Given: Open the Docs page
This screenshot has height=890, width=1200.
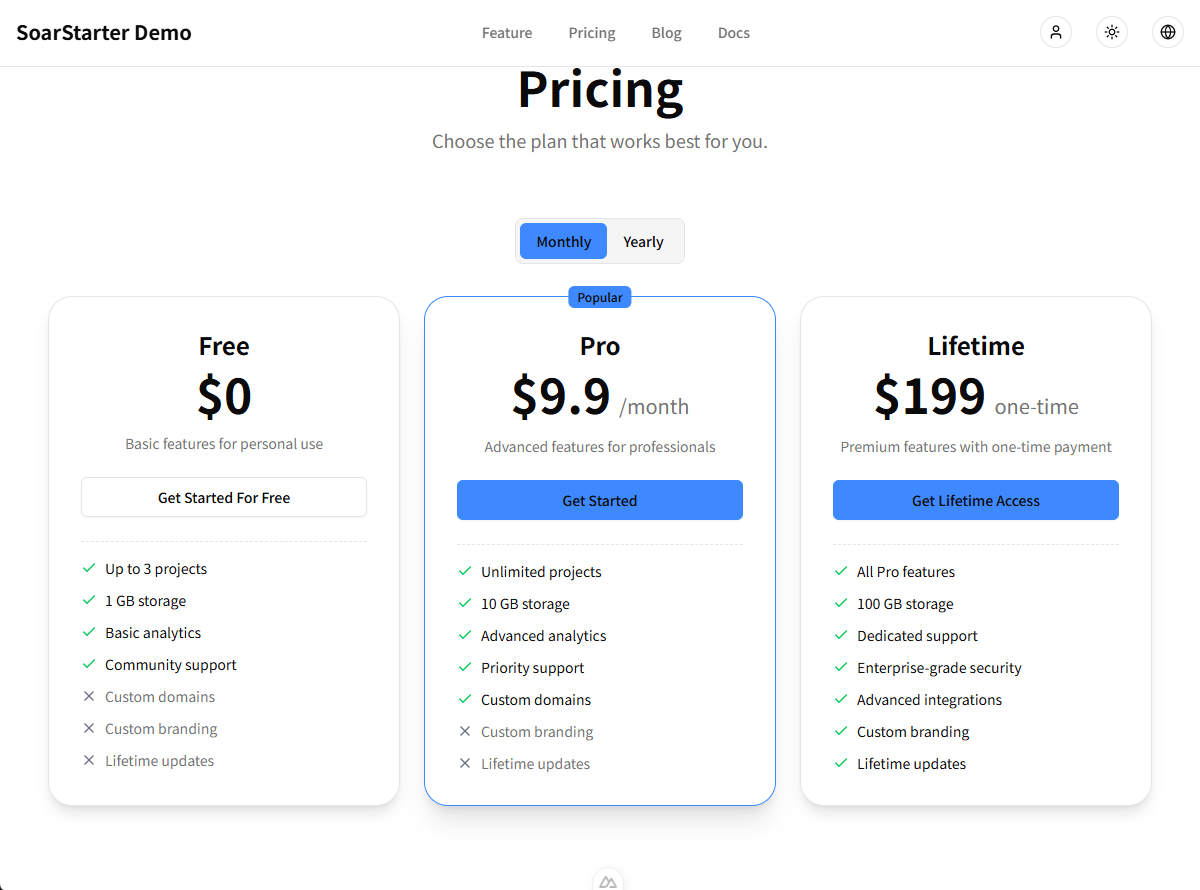Looking at the screenshot, I should [733, 32].
